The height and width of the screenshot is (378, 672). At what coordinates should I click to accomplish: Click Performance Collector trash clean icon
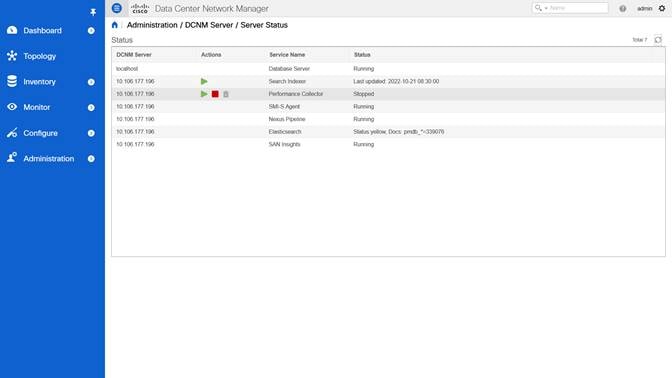[x=226, y=94]
